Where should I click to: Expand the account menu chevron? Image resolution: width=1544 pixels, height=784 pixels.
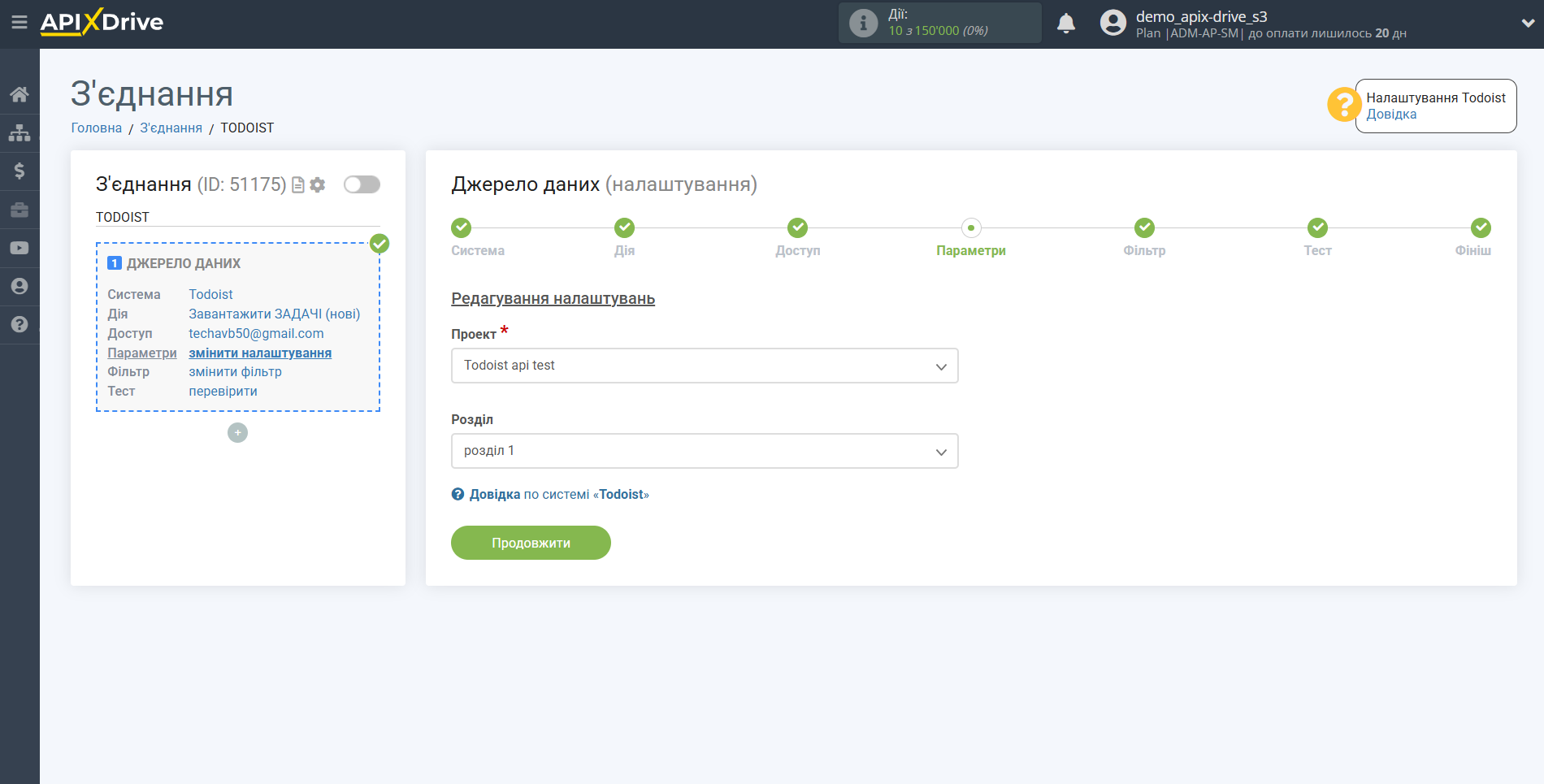(x=1528, y=23)
